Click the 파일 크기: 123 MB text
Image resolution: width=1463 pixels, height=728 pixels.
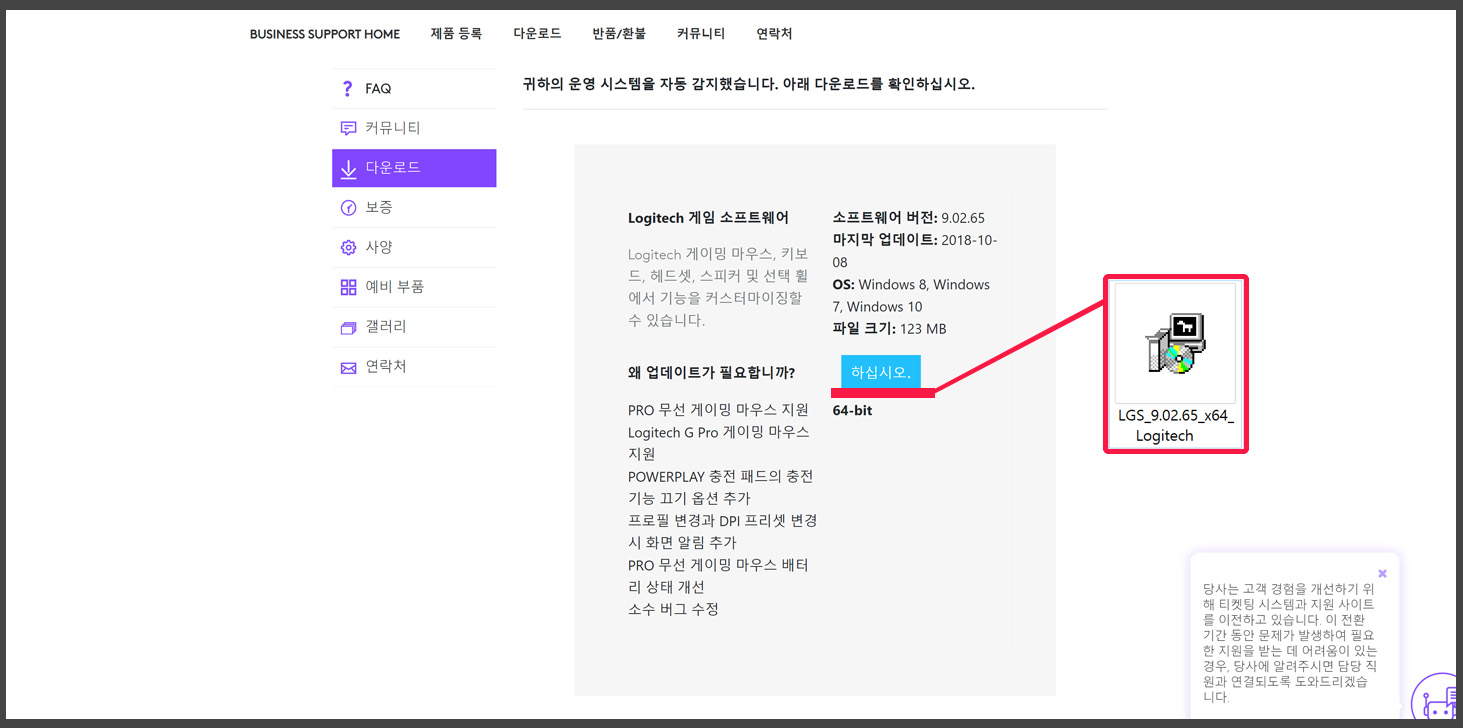pos(890,329)
